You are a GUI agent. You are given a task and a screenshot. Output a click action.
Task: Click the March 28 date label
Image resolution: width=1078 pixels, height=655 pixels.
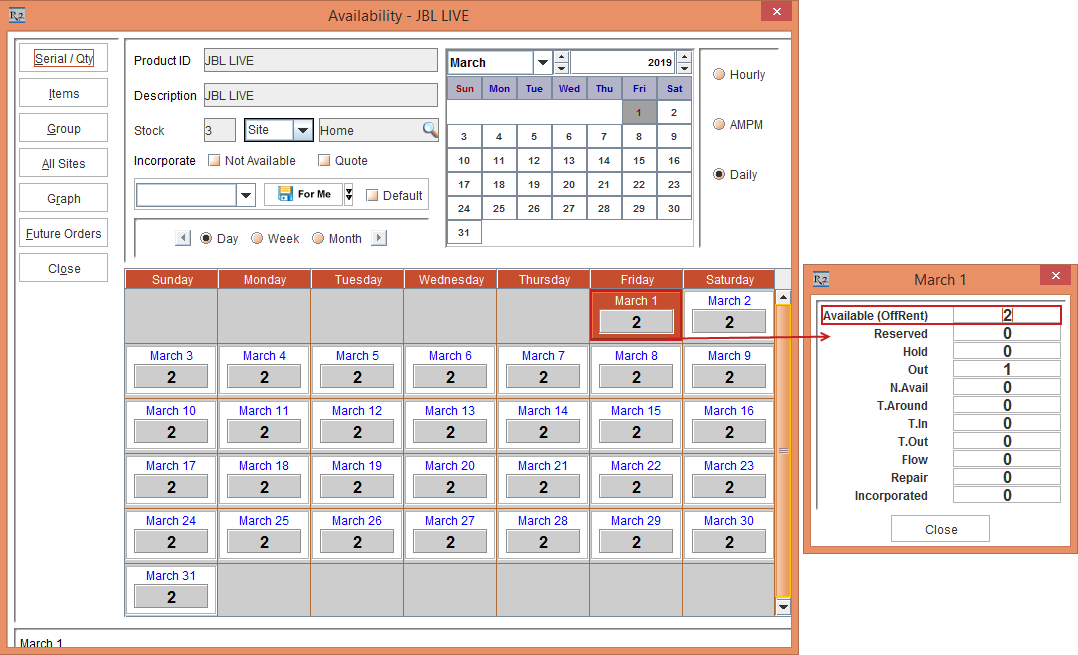pyautogui.click(x=543, y=520)
